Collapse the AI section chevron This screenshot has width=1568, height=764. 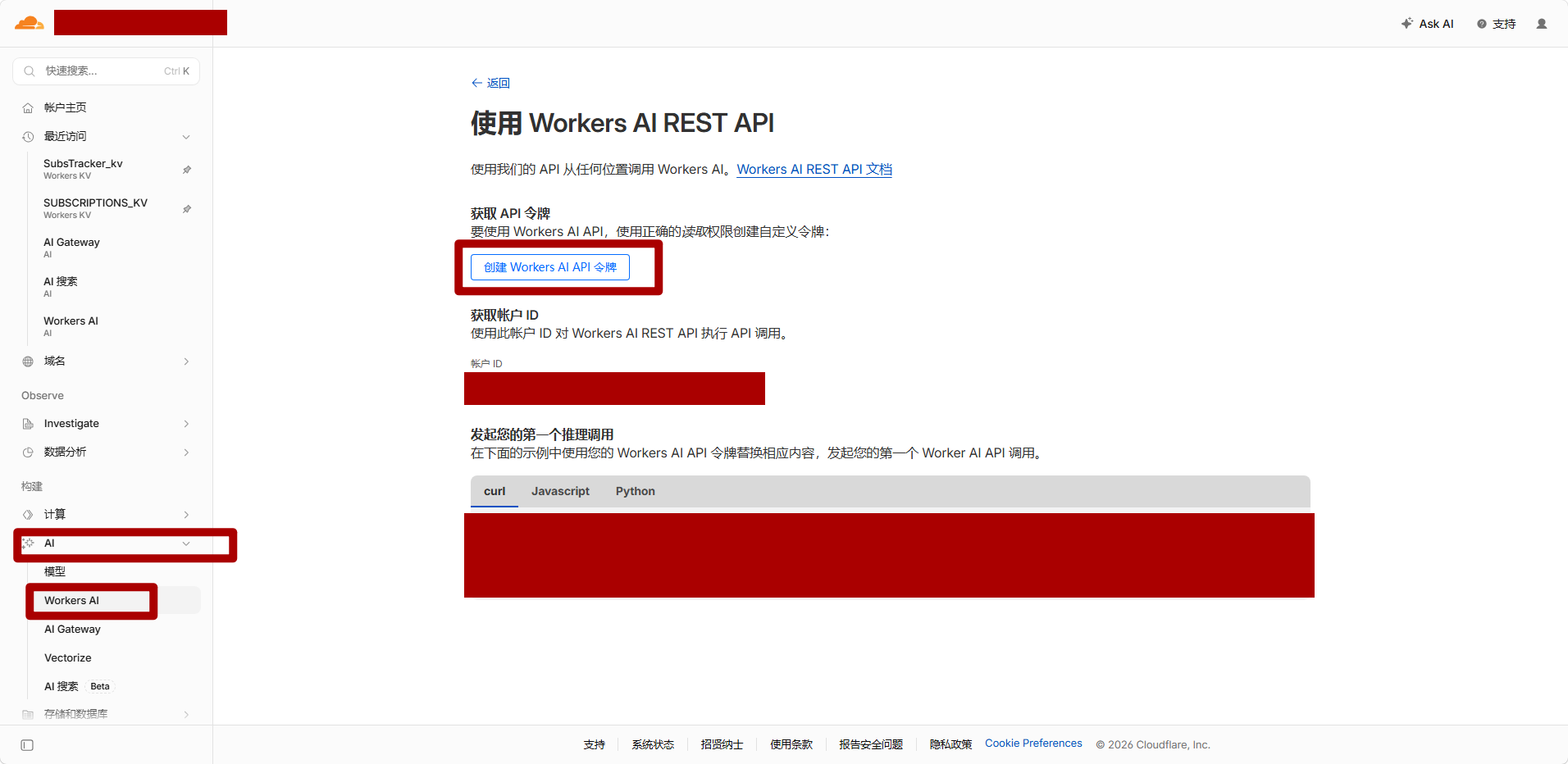click(x=186, y=543)
